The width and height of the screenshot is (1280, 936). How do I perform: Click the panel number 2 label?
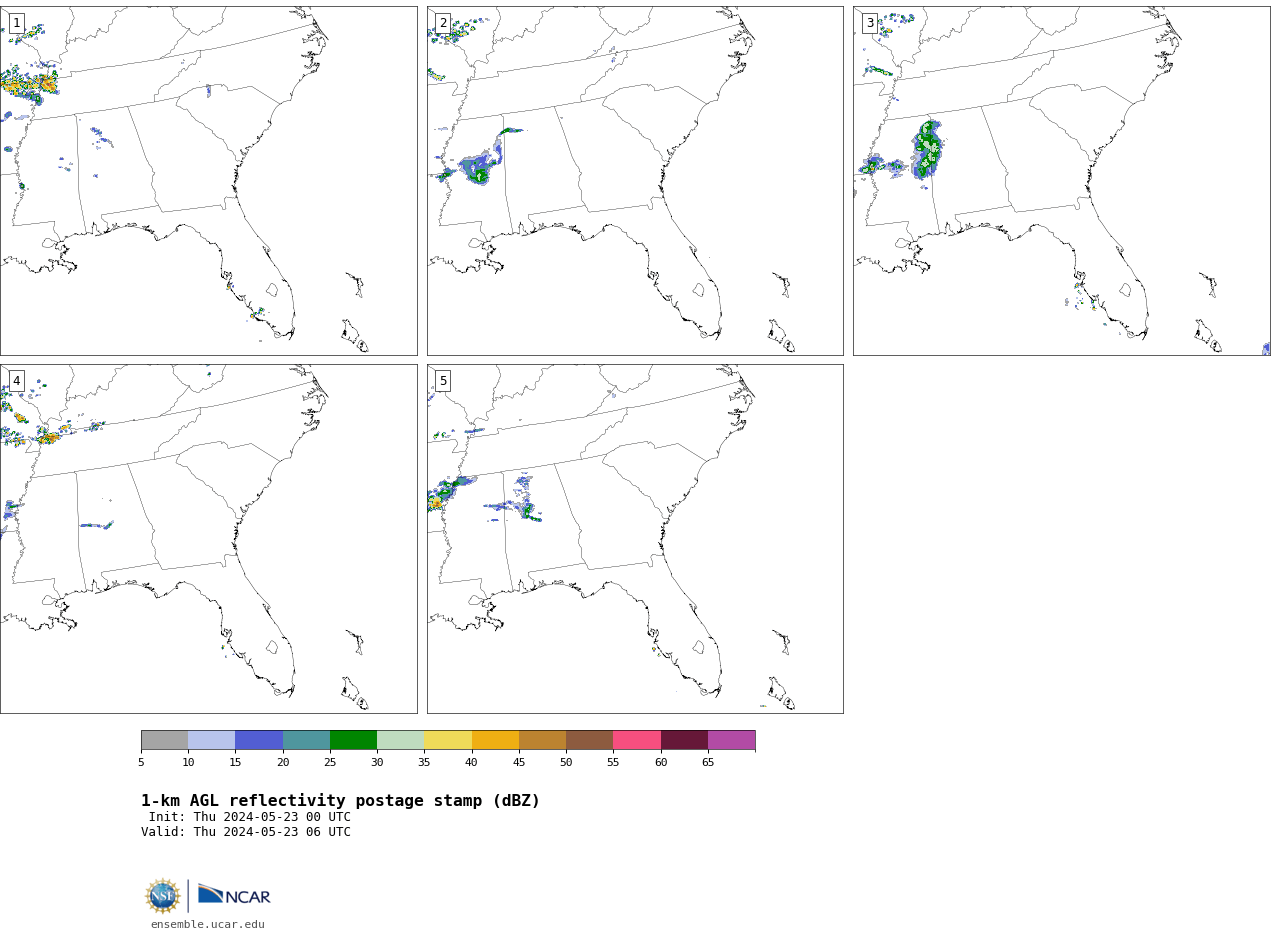pyautogui.click(x=443, y=23)
